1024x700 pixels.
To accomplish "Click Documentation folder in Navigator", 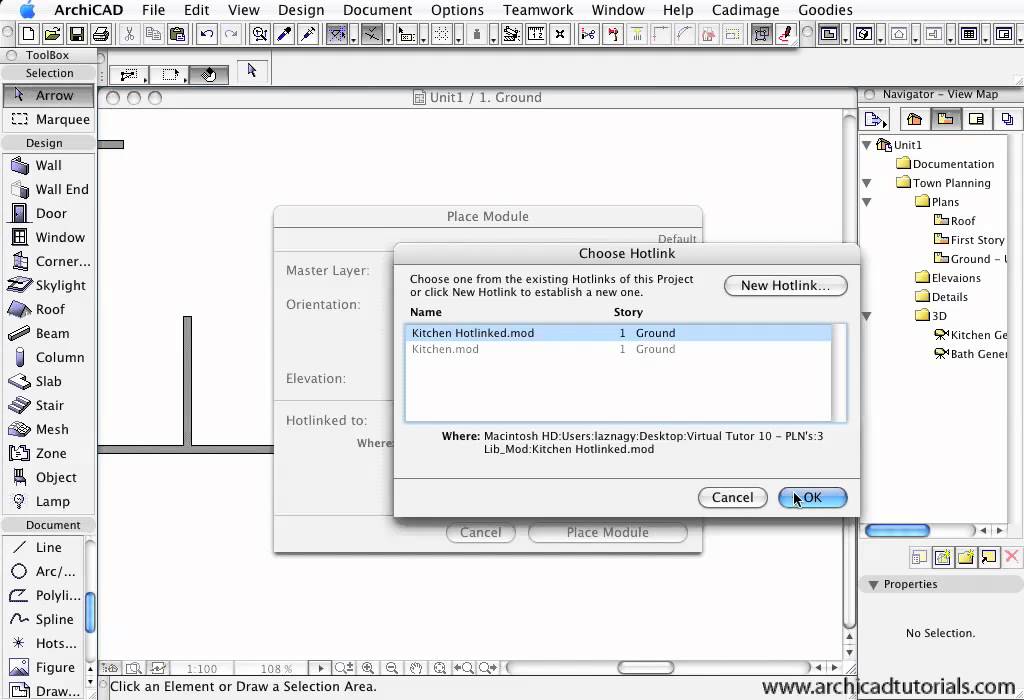I will pyautogui.click(x=945, y=164).
